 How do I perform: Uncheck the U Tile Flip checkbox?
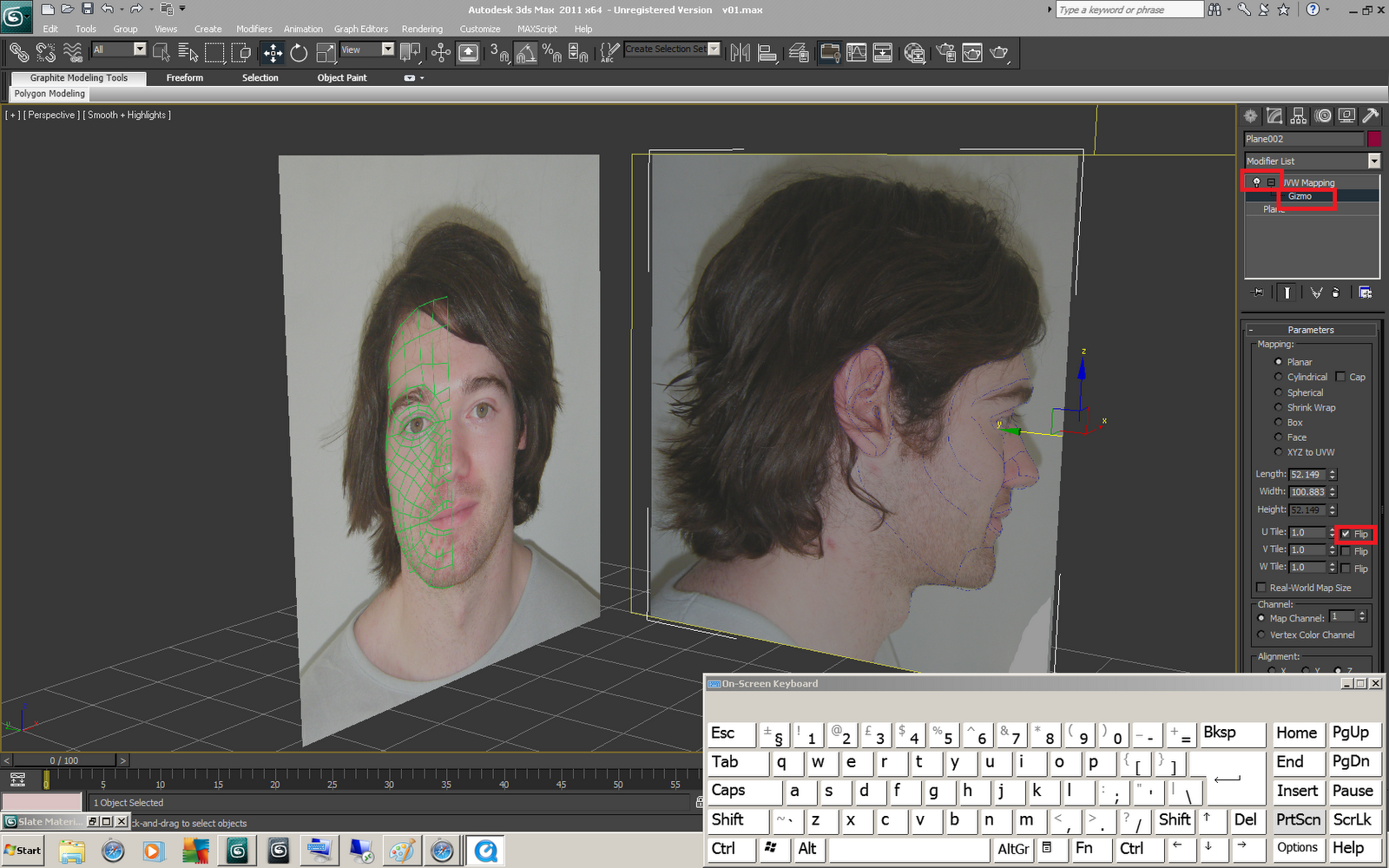click(x=1346, y=534)
